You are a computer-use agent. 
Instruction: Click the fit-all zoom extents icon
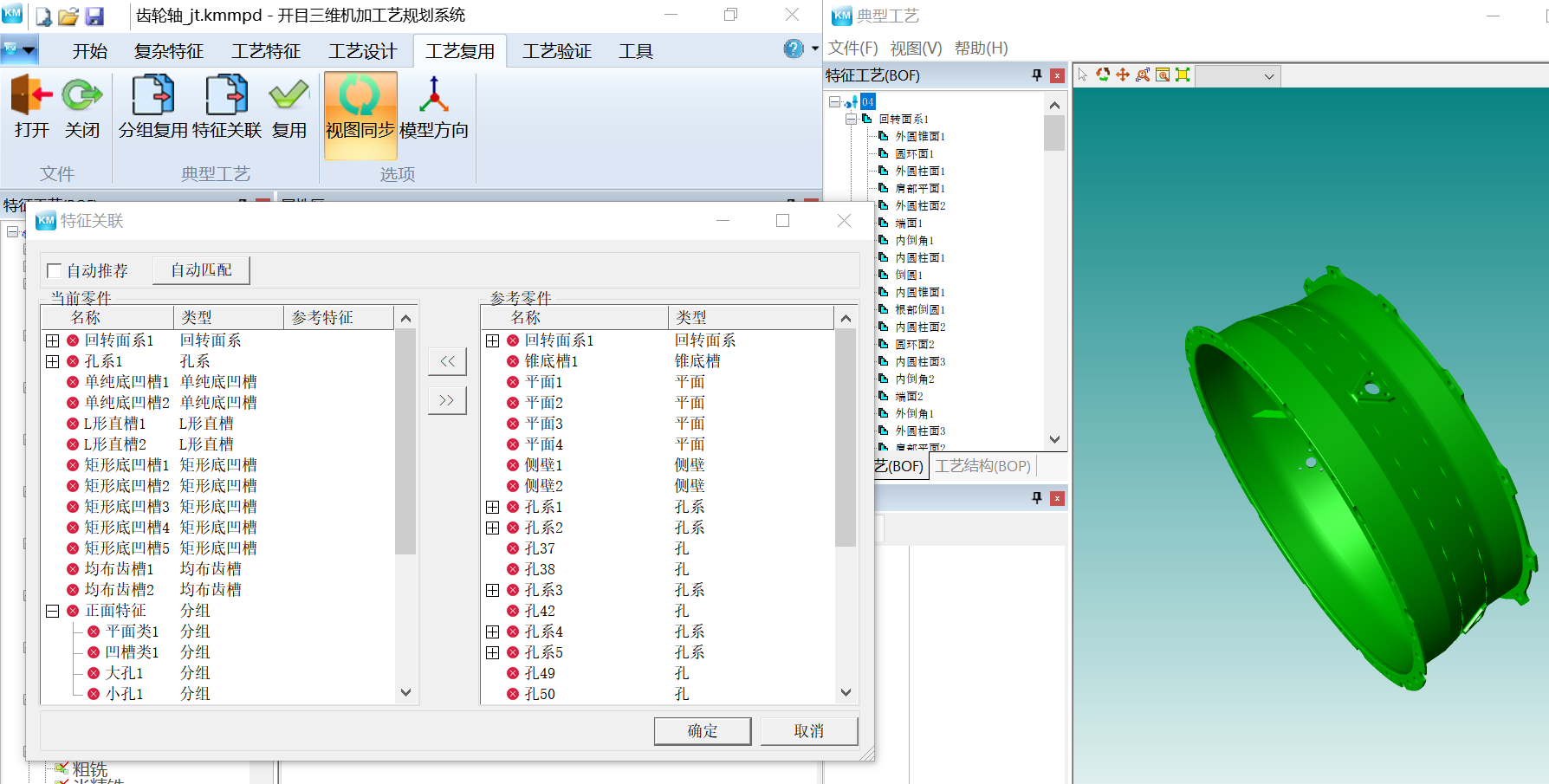(1183, 75)
